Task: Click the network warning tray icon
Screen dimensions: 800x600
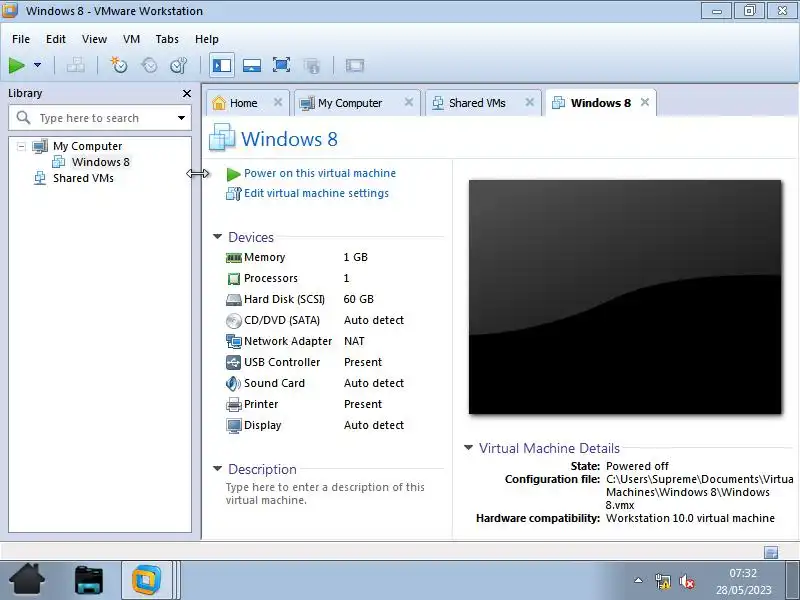Action: click(662, 581)
